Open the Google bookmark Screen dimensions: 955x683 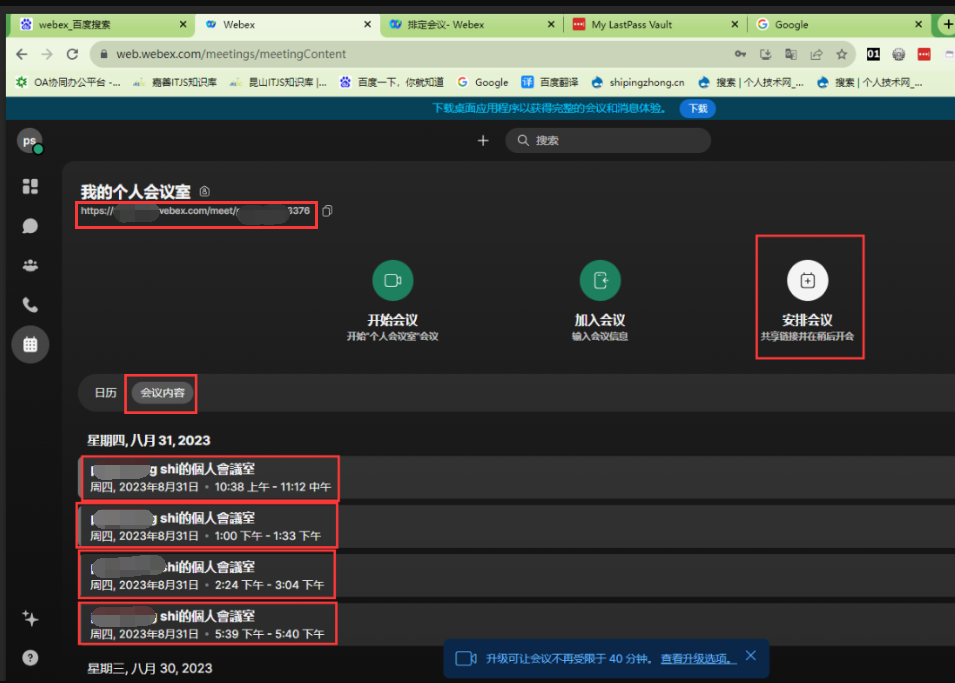click(482, 82)
